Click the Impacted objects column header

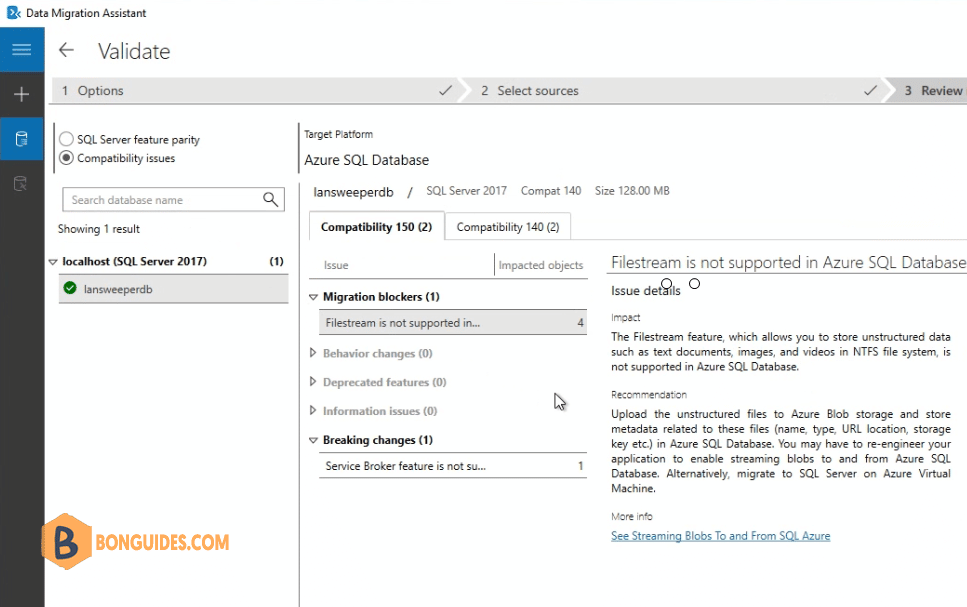[x=541, y=265]
